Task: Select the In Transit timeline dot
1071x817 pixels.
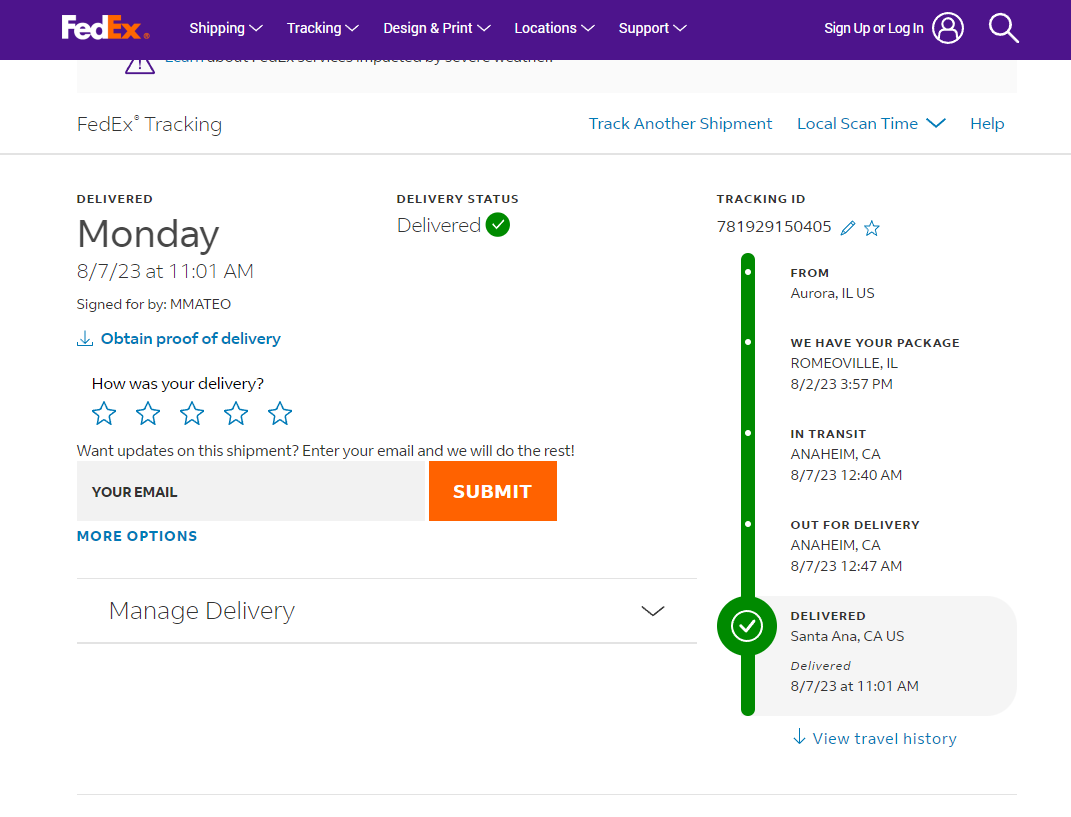Action: [748, 433]
